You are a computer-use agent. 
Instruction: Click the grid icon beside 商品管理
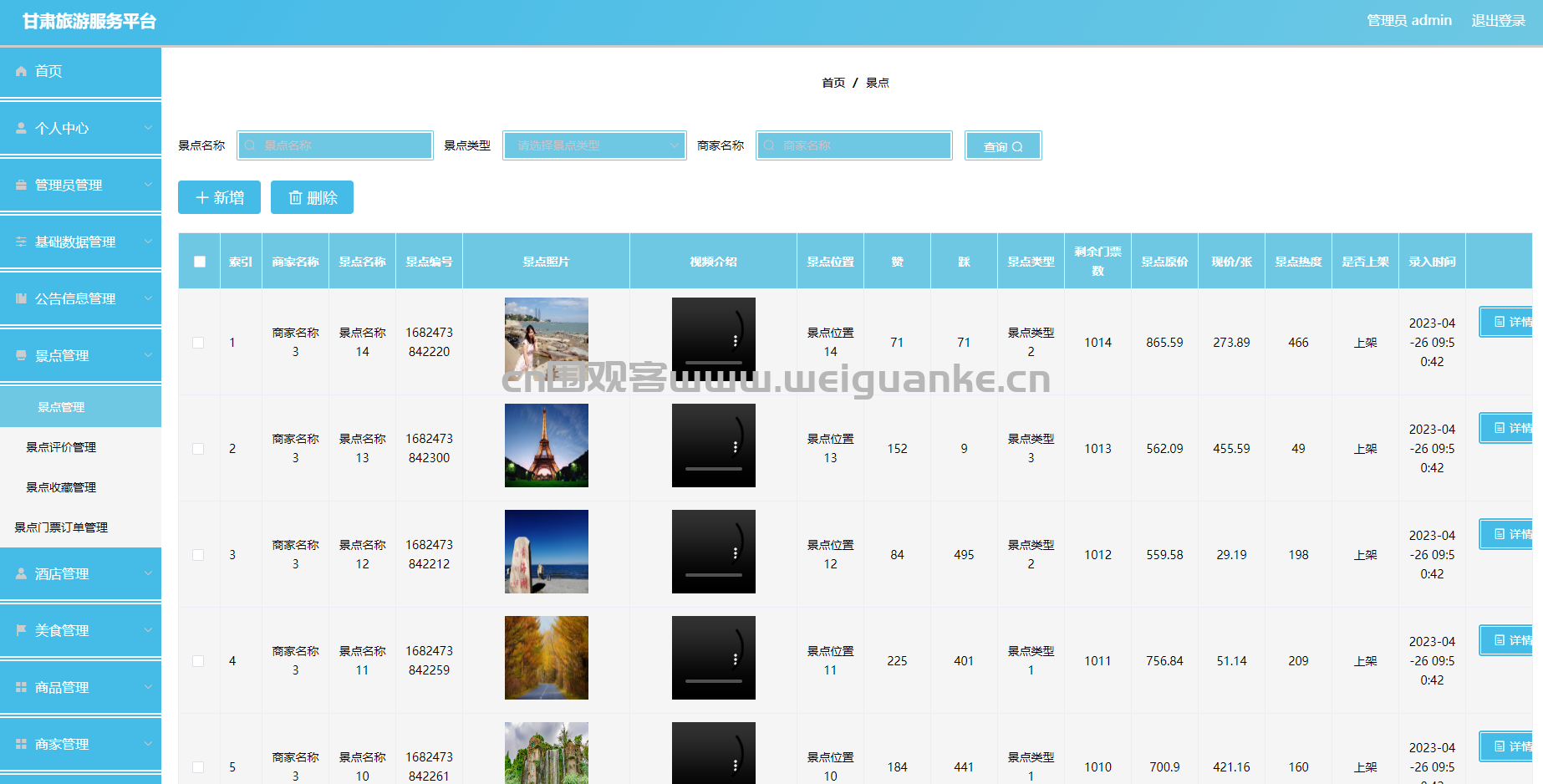[x=21, y=687]
